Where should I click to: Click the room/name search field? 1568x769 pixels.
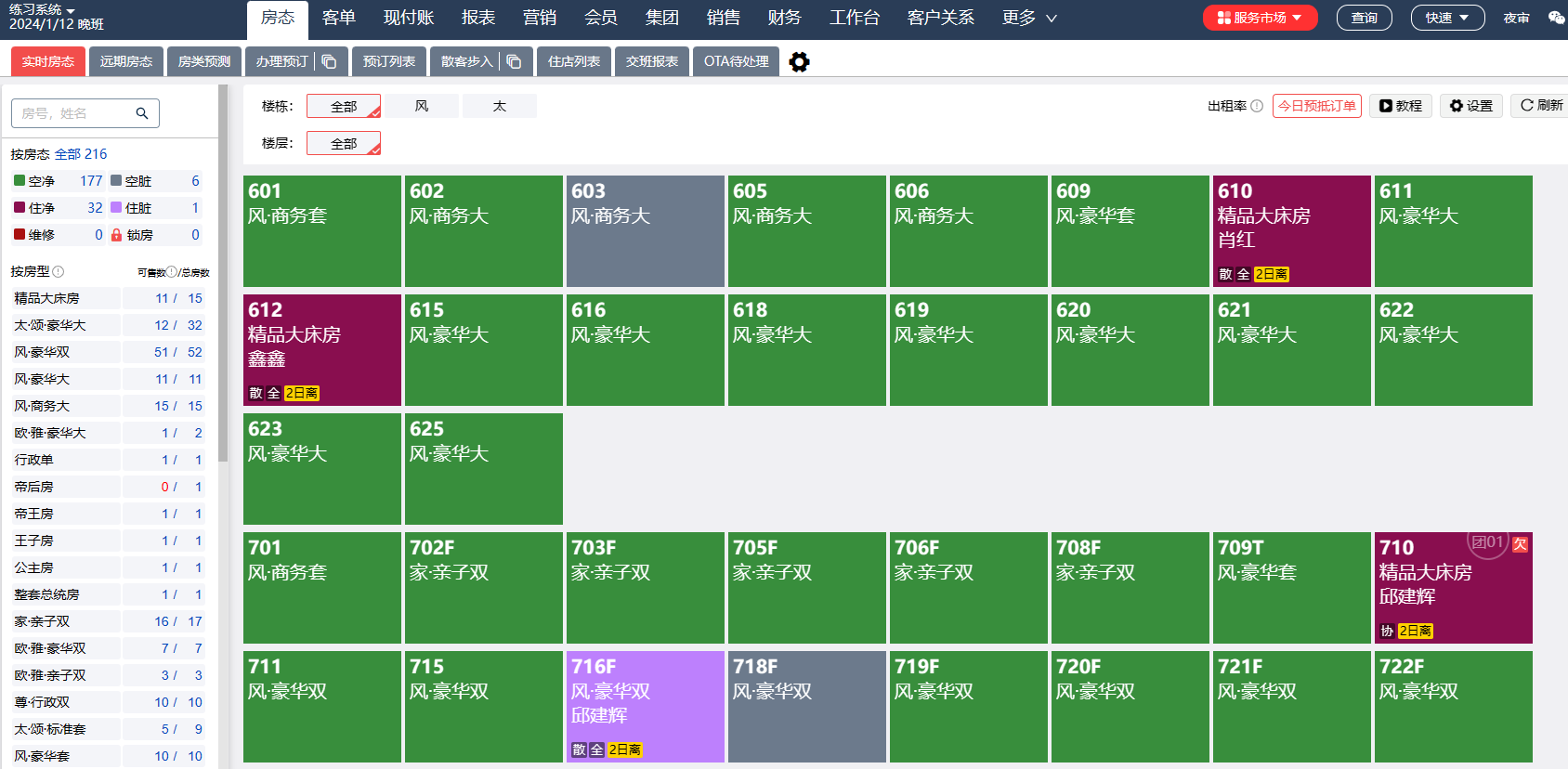[85, 113]
